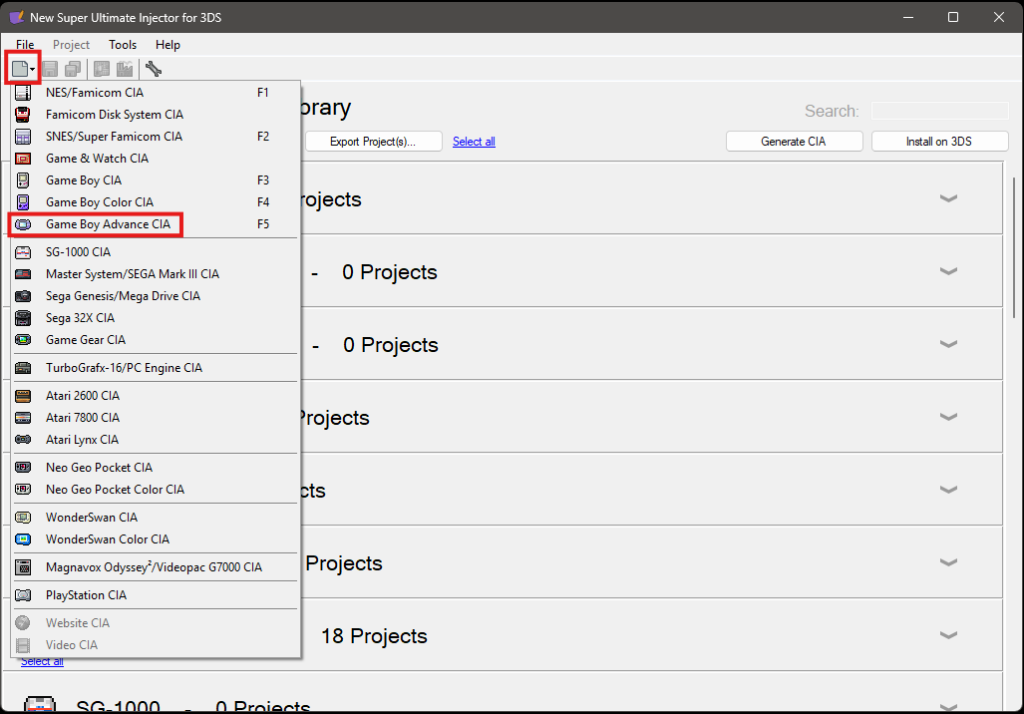Click the Export Project(s)... button
The image size is (1024, 714).
pos(374,142)
